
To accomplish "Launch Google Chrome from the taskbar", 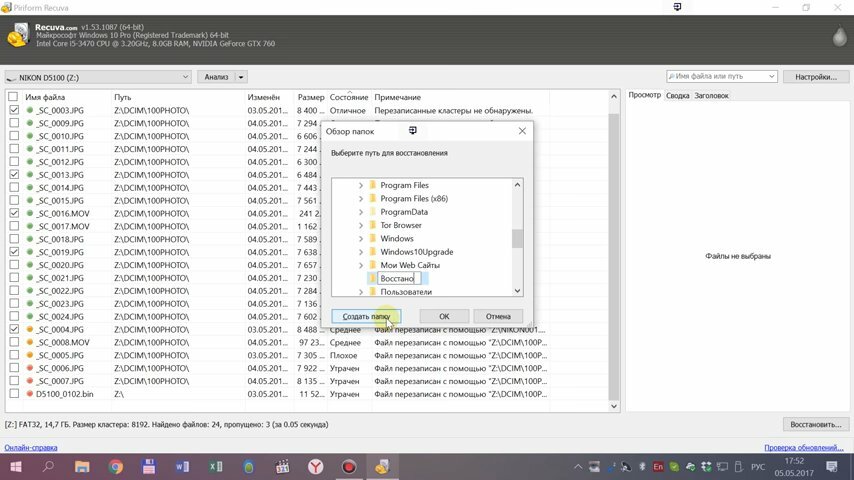I will (x=115, y=467).
